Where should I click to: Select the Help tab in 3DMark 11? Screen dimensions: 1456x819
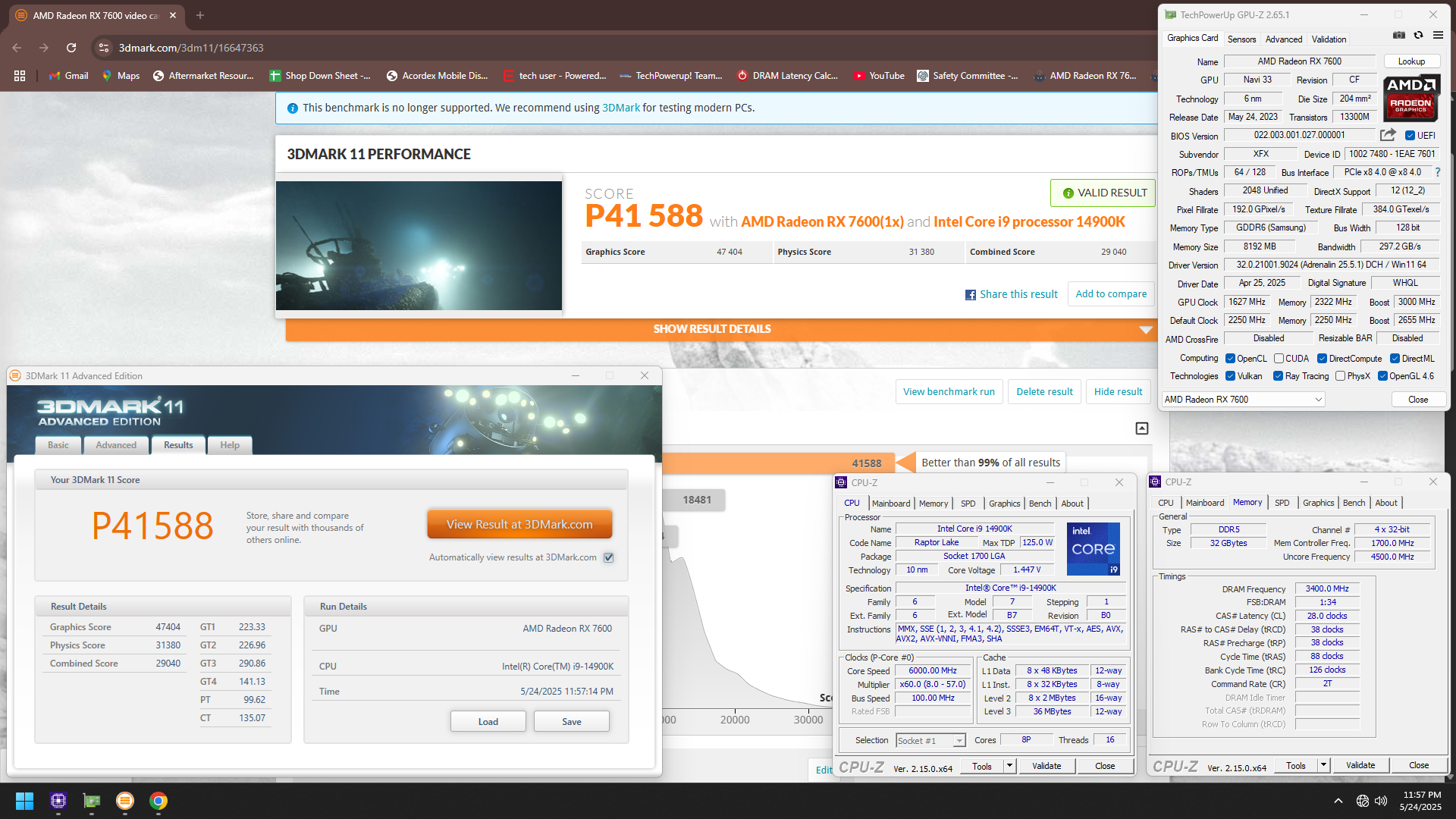[x=230, y=445]
